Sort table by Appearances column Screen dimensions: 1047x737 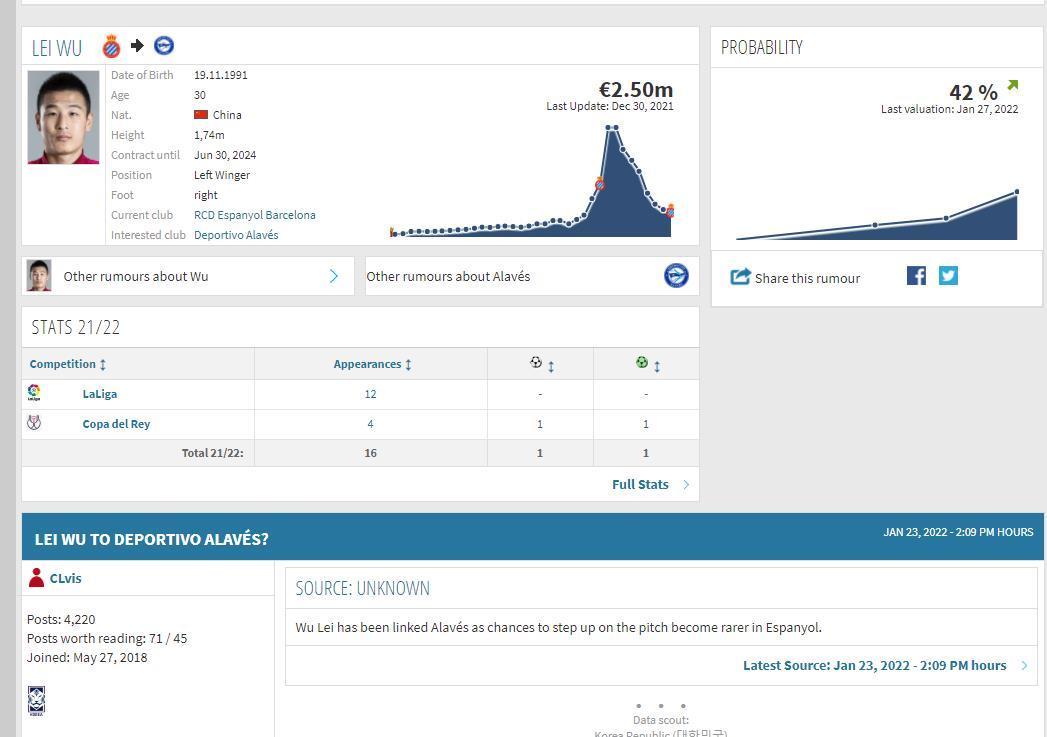pyautogui.click(x=372, y=364)
